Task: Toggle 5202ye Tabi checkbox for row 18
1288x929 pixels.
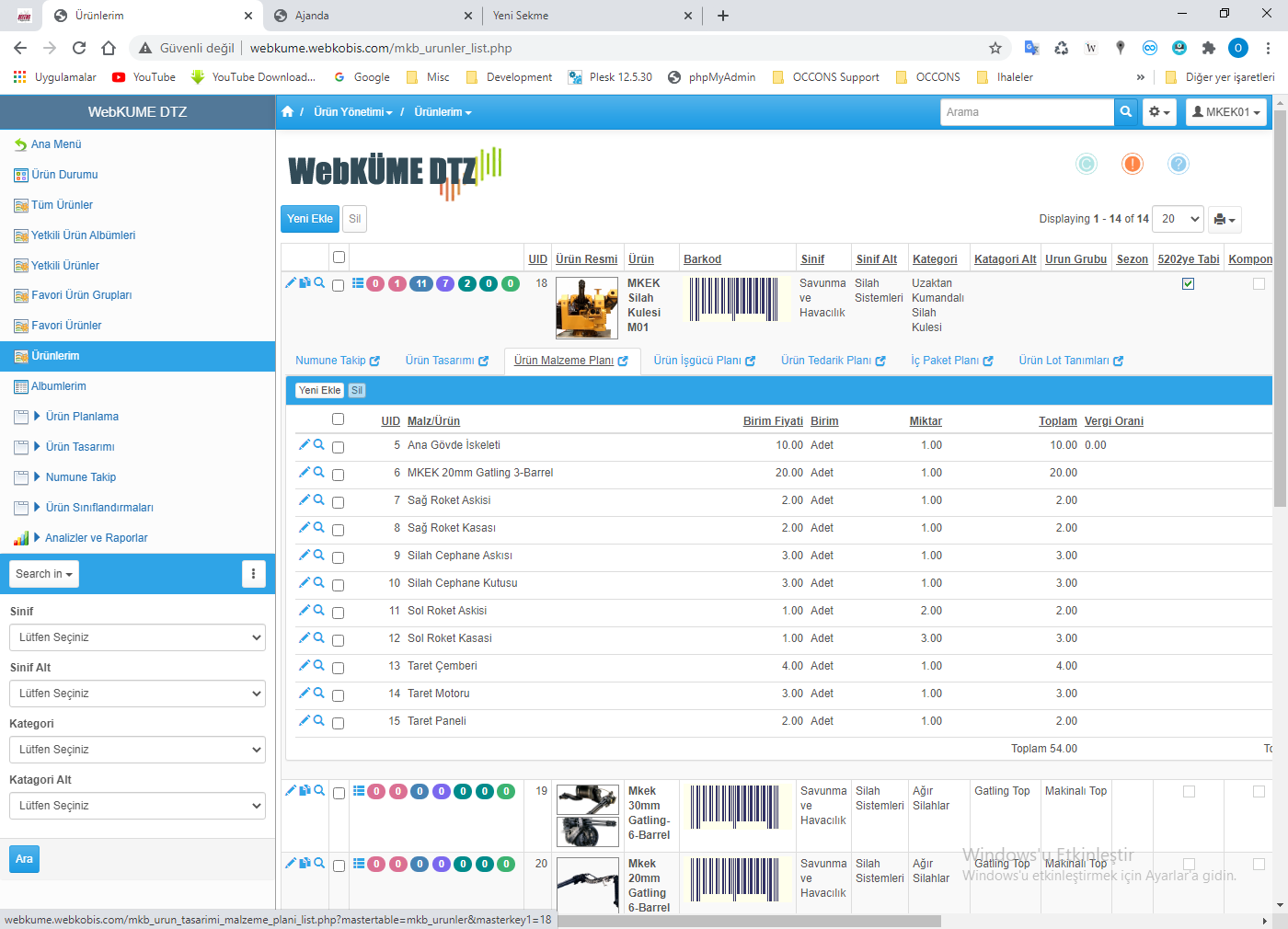Action: coord(1188,284)
